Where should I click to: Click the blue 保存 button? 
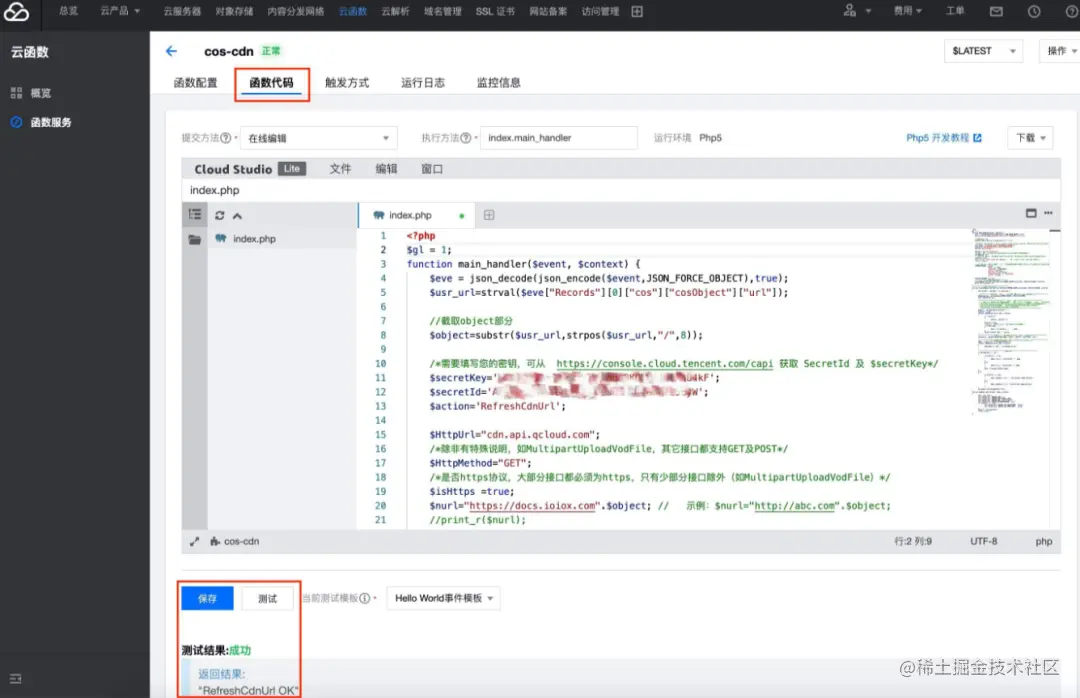coord(207,598)
